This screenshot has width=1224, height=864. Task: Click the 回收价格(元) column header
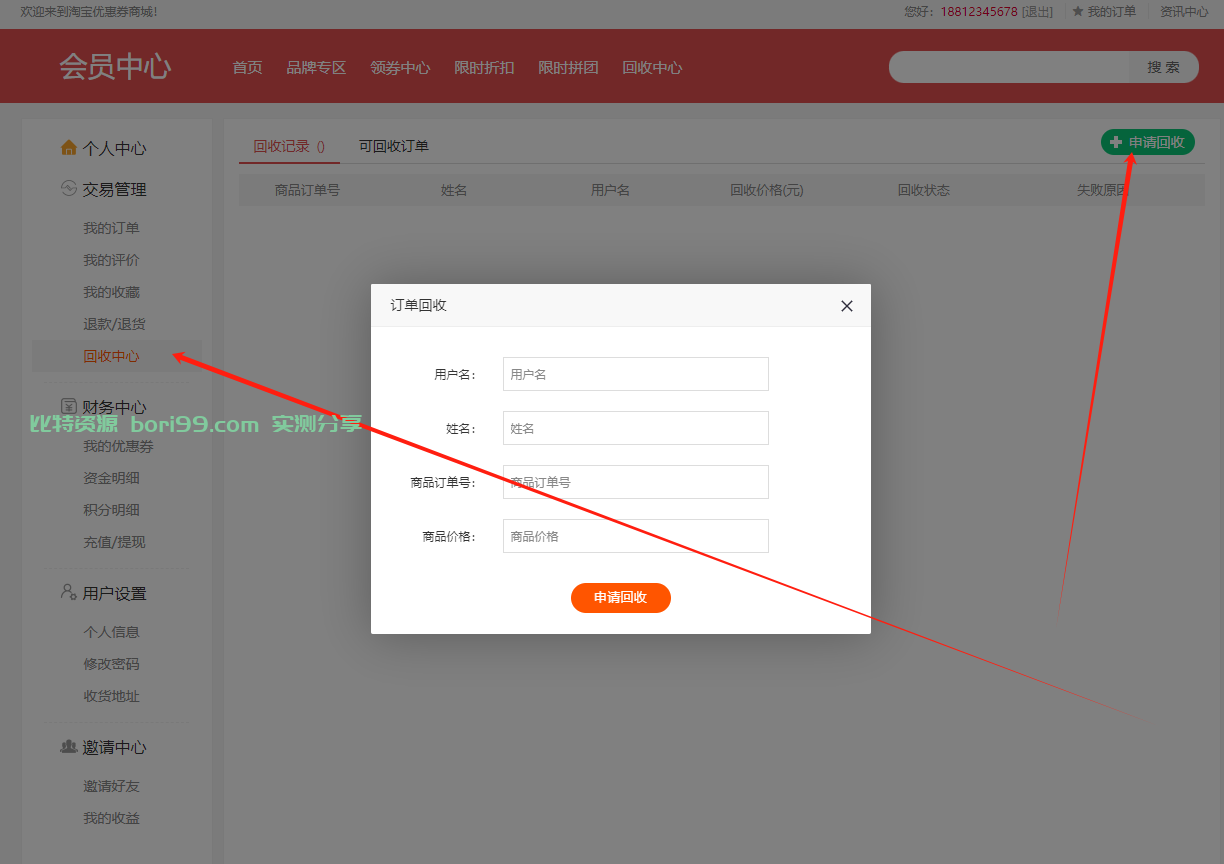tap(767, 190)
